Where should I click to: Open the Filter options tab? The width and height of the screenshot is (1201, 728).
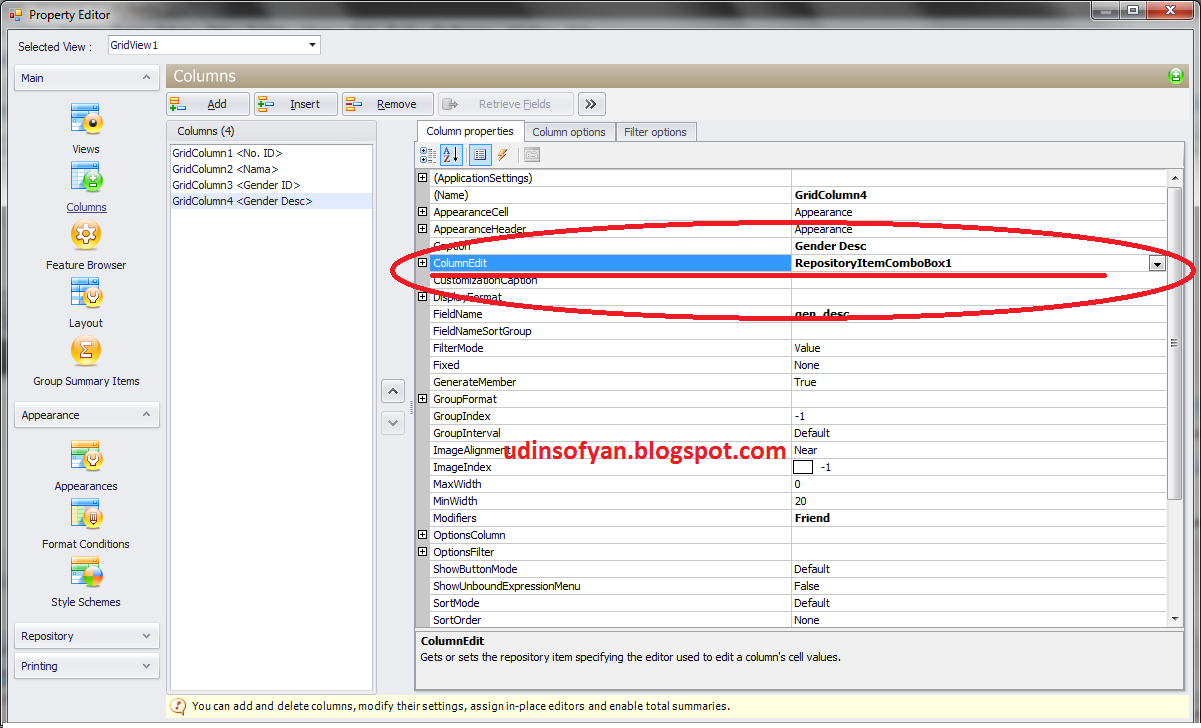point(655,132)
